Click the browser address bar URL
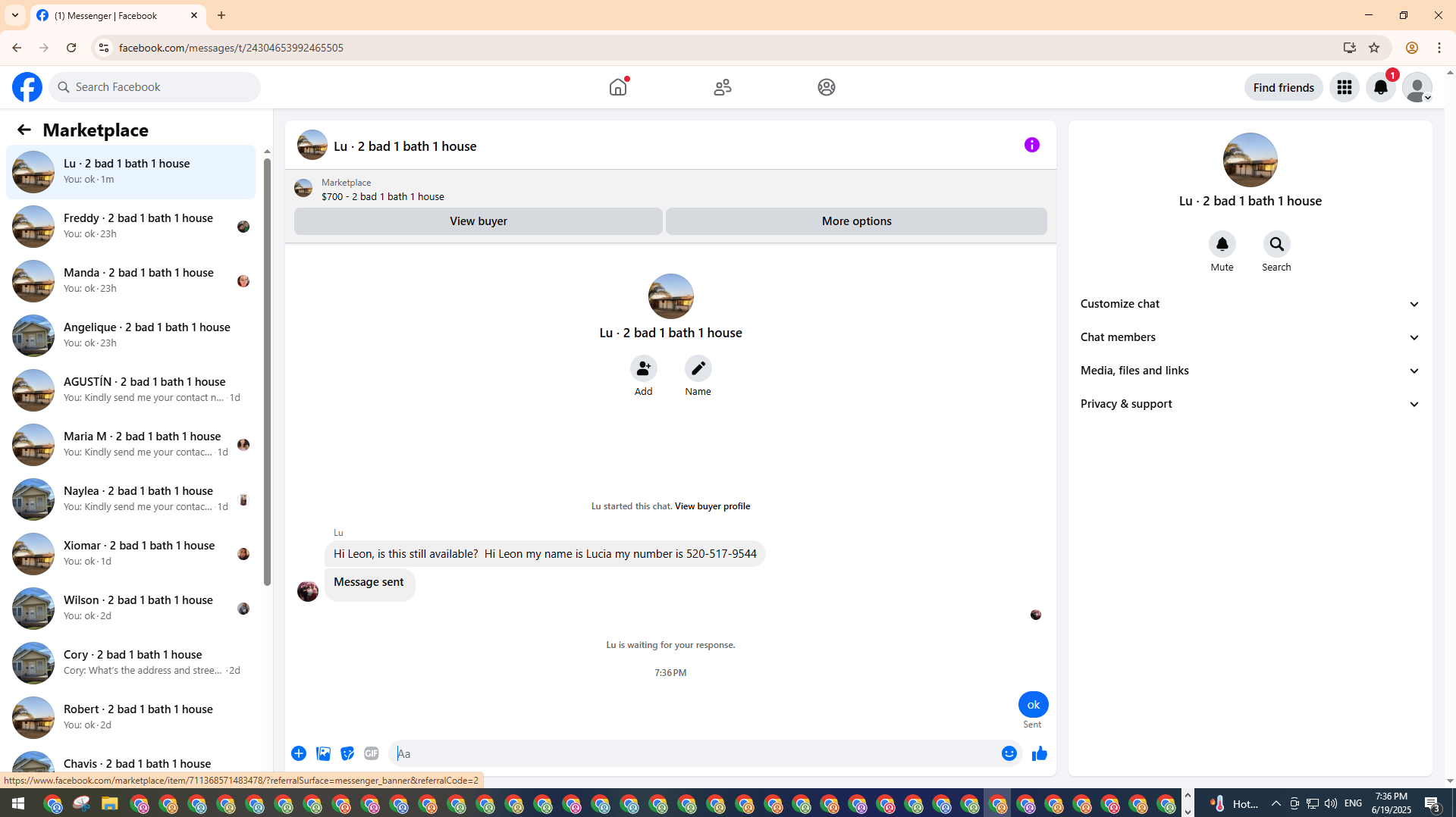The width and height of the screenshot is (1456, 817). pos(231,48)
